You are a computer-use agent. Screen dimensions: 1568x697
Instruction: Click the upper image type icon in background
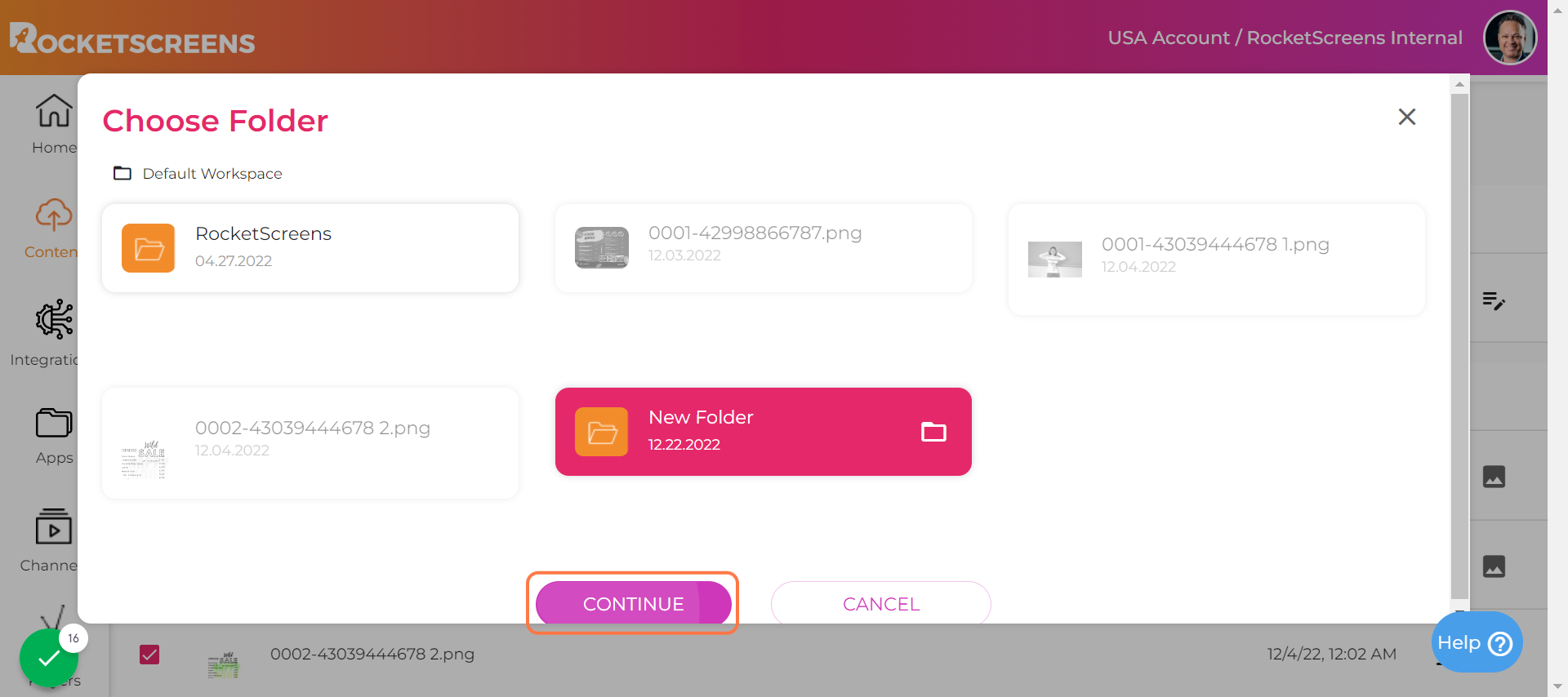point(1494,477)
